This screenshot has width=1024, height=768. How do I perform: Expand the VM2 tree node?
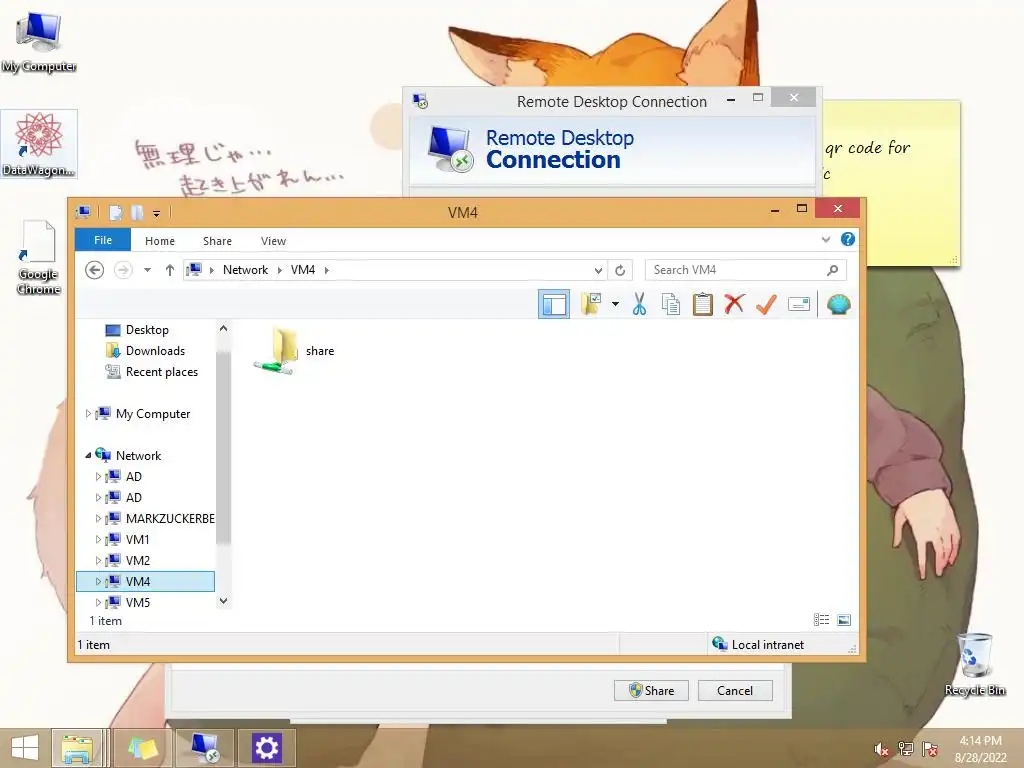pyautogui.click(x=99, y=560)
